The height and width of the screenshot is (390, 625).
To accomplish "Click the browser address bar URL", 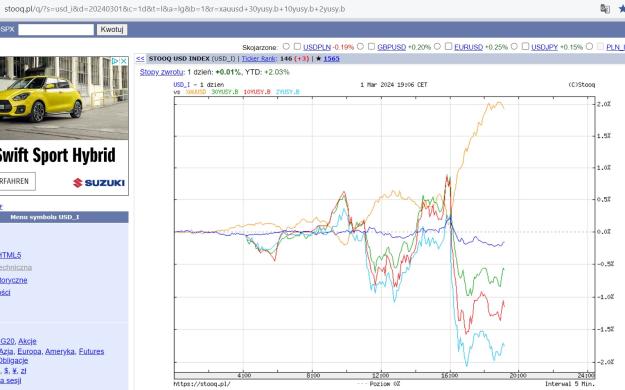I will [175, 9].
